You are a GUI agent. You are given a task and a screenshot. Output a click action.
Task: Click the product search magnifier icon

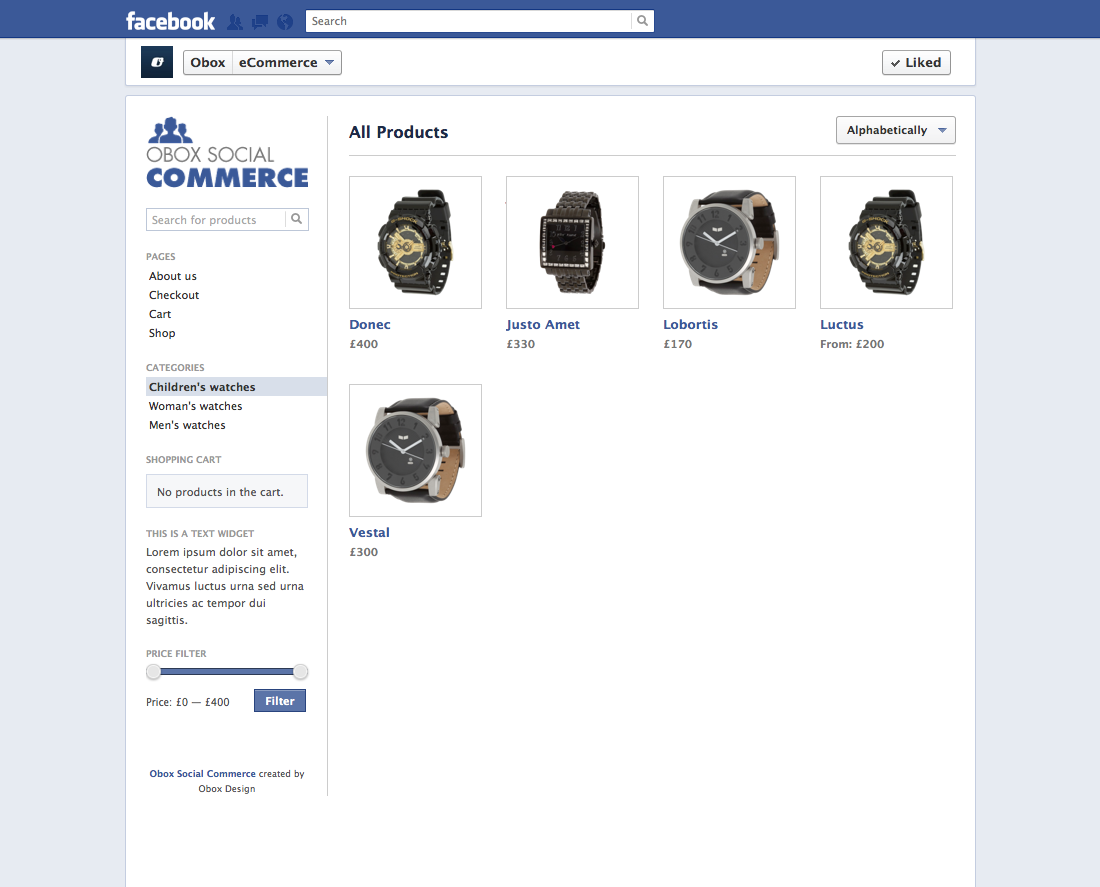[x=297, y=219]
